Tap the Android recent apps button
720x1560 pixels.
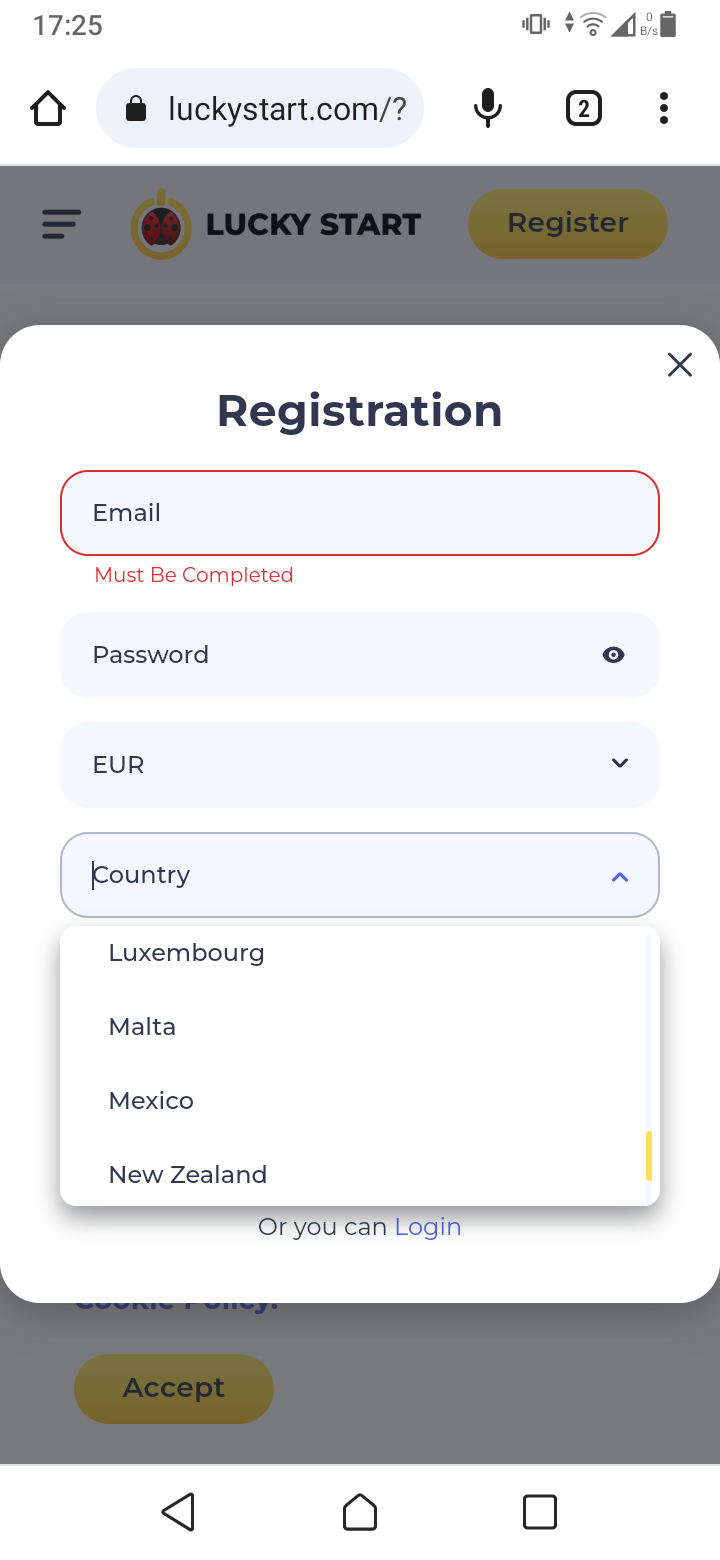click(540, 1512)
